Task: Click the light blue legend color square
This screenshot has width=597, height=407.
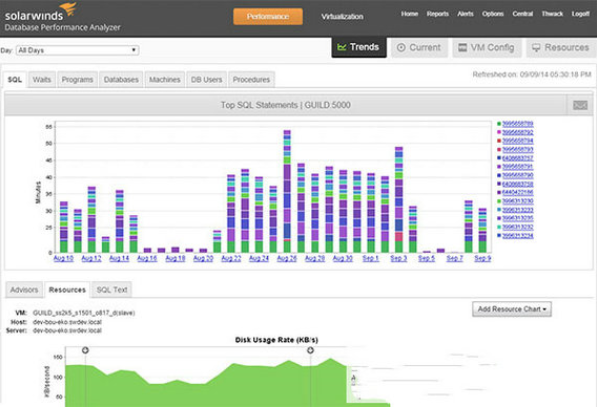Action: (x=499, y=210)
